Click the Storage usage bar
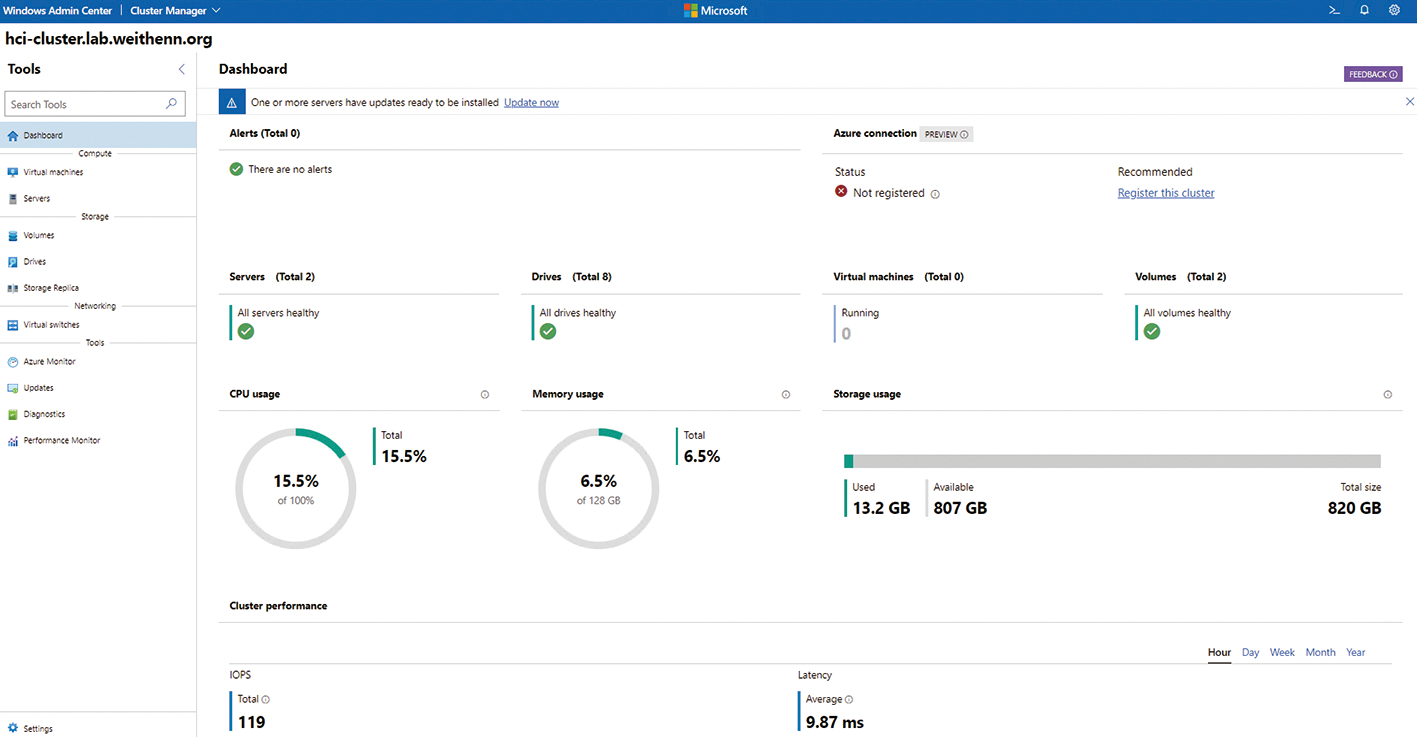 click(x=1113, y=461)
